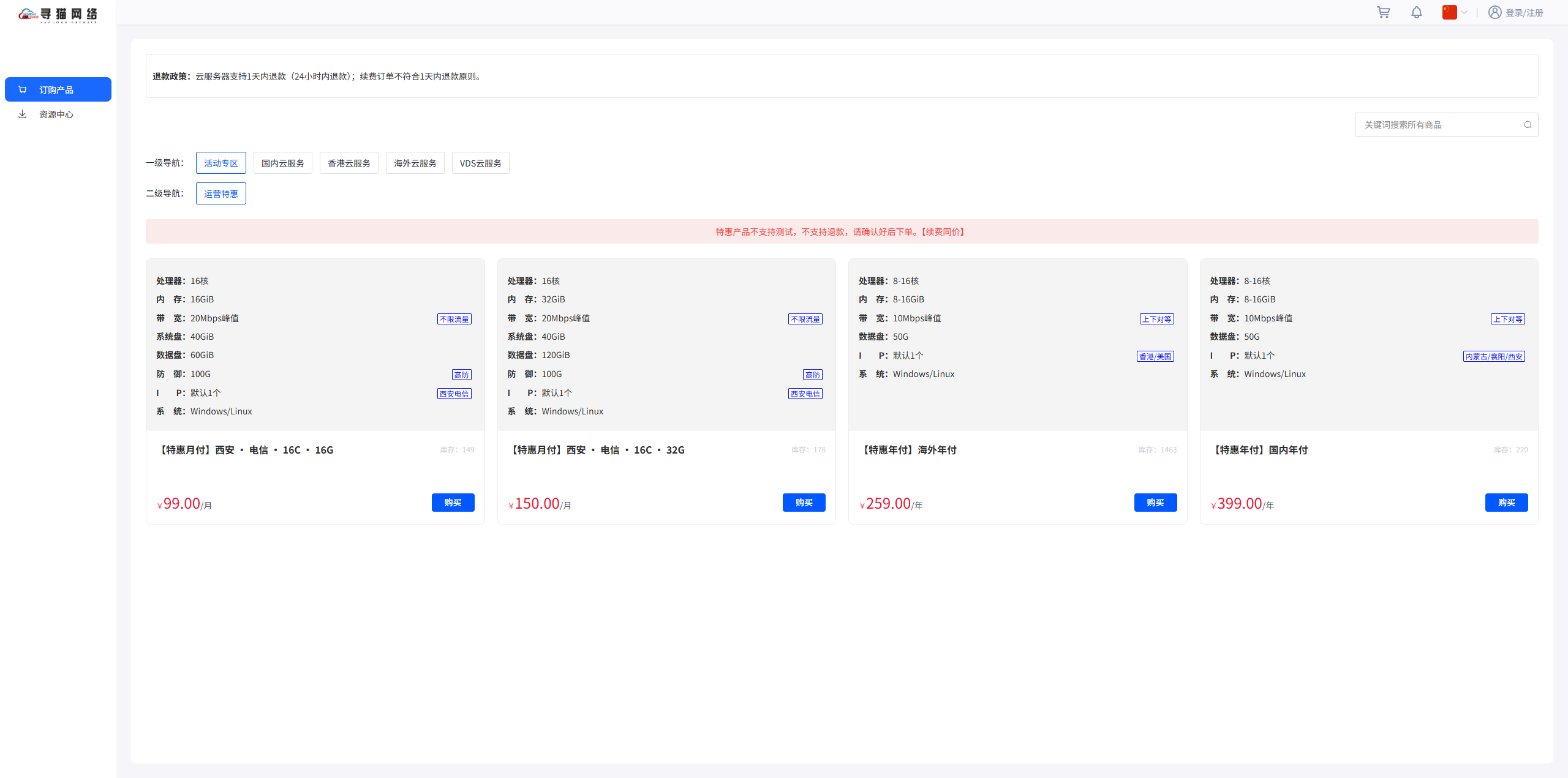This screenshot has height=778, width=1568.
Task: Click price ¥399.00/年
Action: click(1242, 504)
